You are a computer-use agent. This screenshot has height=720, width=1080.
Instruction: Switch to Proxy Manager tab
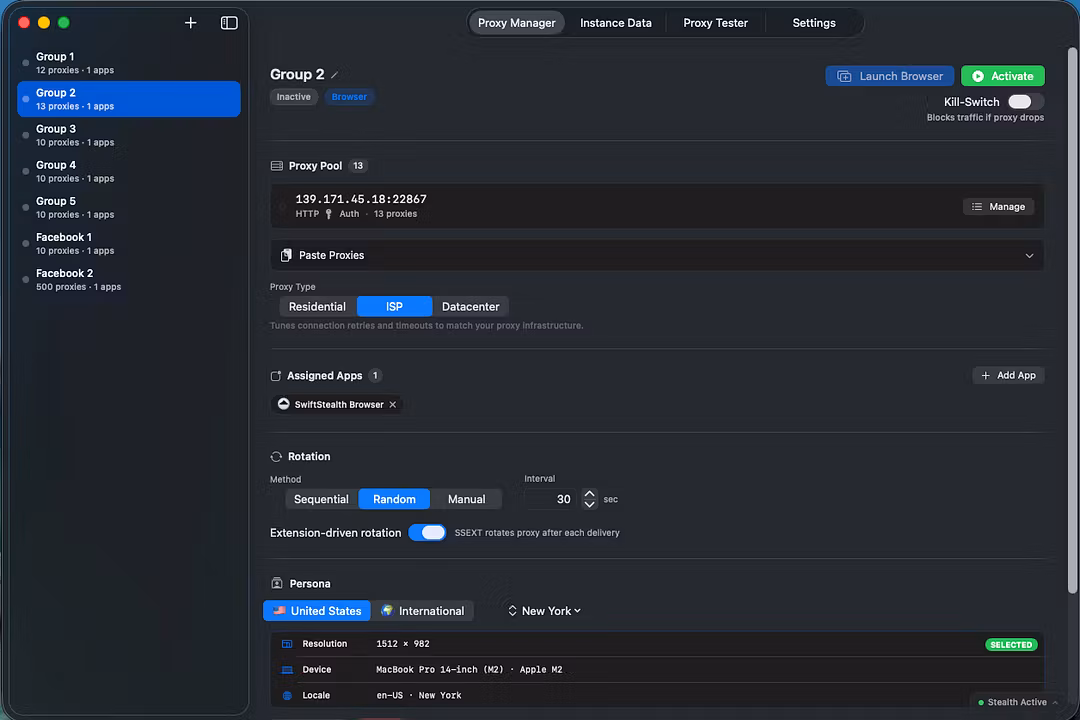[517, 23]
